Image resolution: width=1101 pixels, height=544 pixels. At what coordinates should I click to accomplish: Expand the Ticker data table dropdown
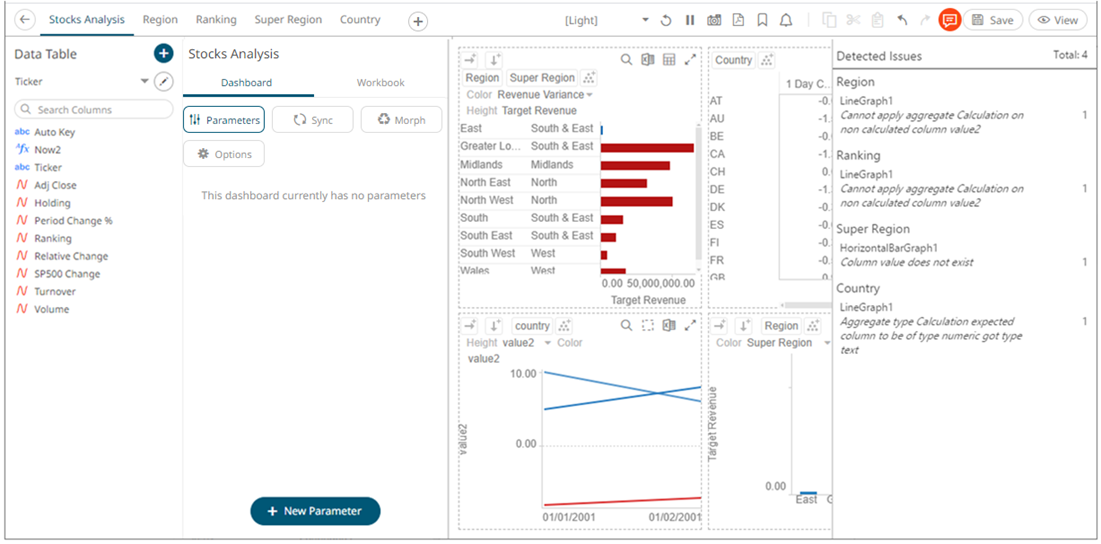[145, 81]
